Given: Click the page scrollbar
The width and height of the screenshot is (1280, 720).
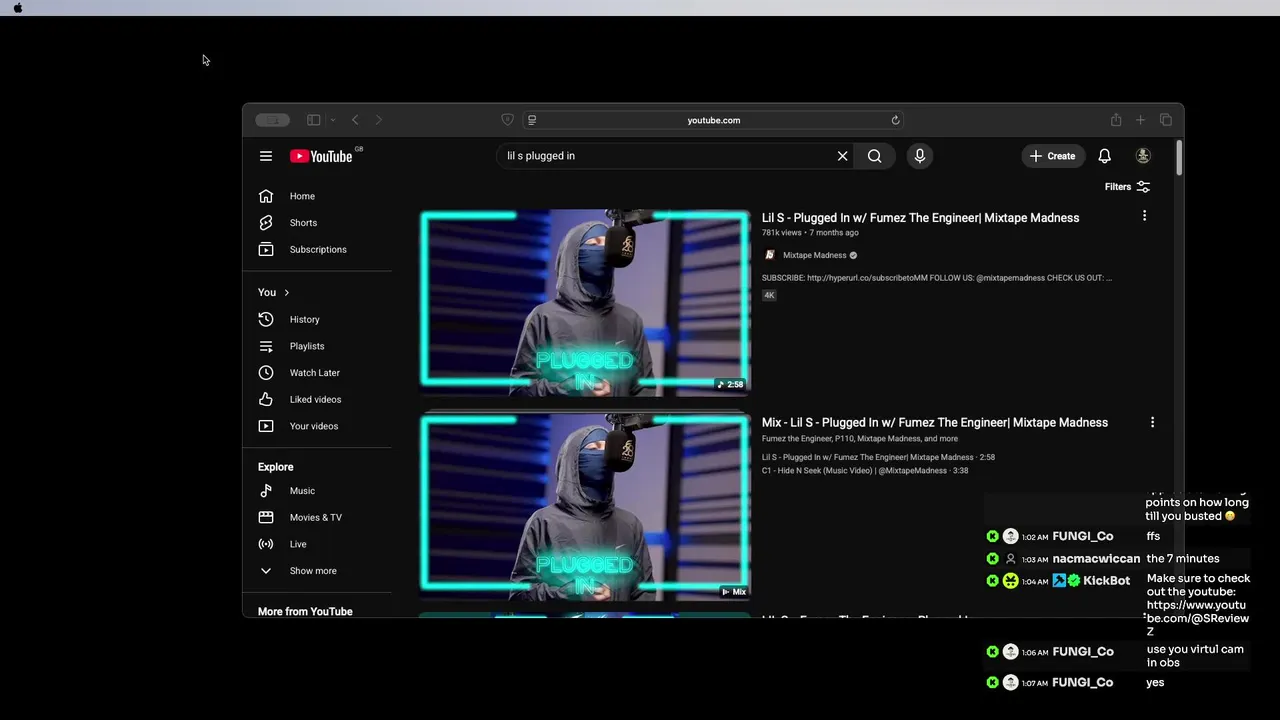Looking at the screenshot, I should (1179, 159).
